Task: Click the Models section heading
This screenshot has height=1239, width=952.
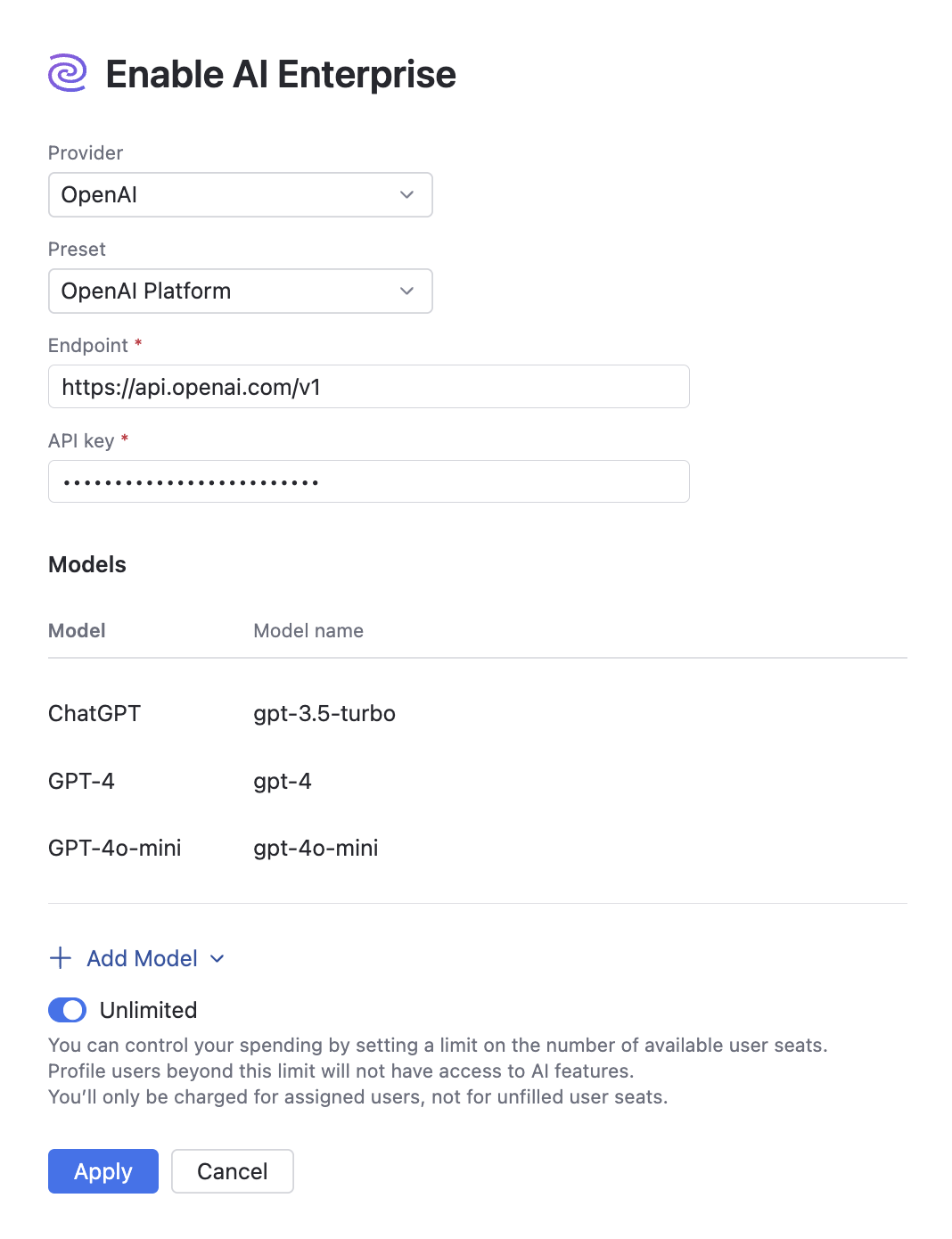Action: 86,564
